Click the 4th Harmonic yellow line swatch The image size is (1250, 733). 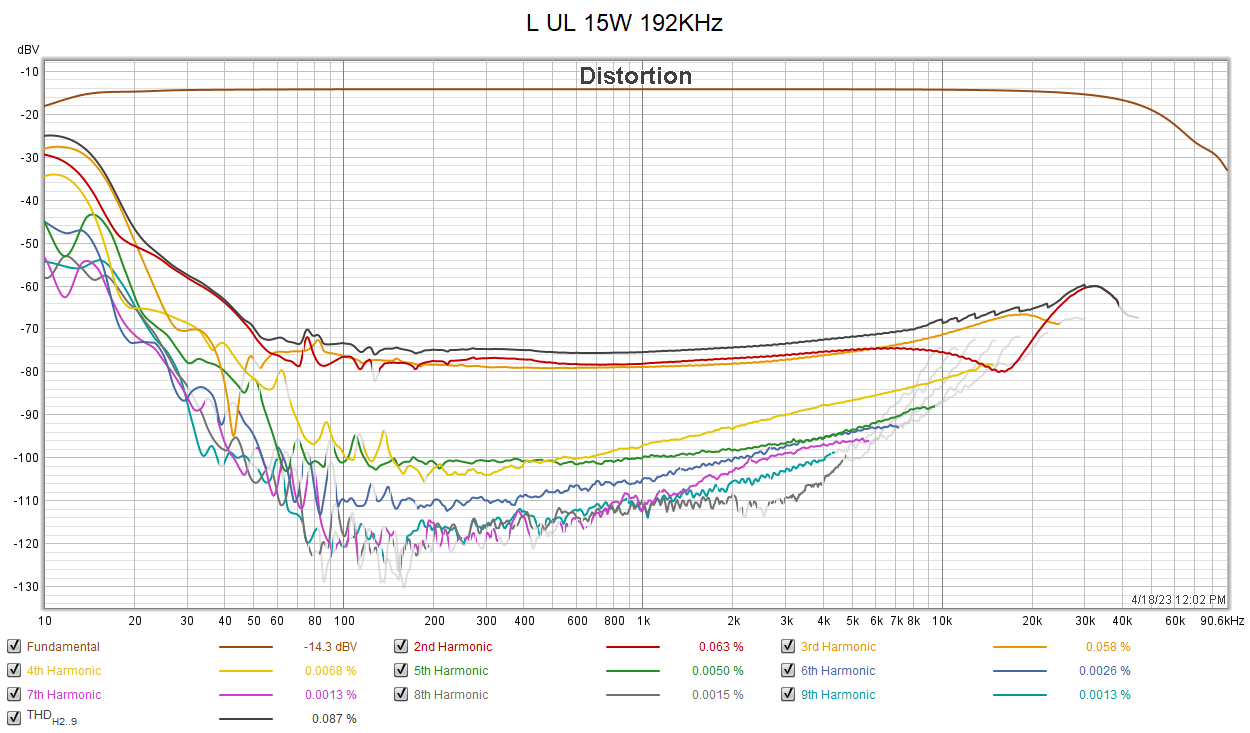[x=245, y=671]
